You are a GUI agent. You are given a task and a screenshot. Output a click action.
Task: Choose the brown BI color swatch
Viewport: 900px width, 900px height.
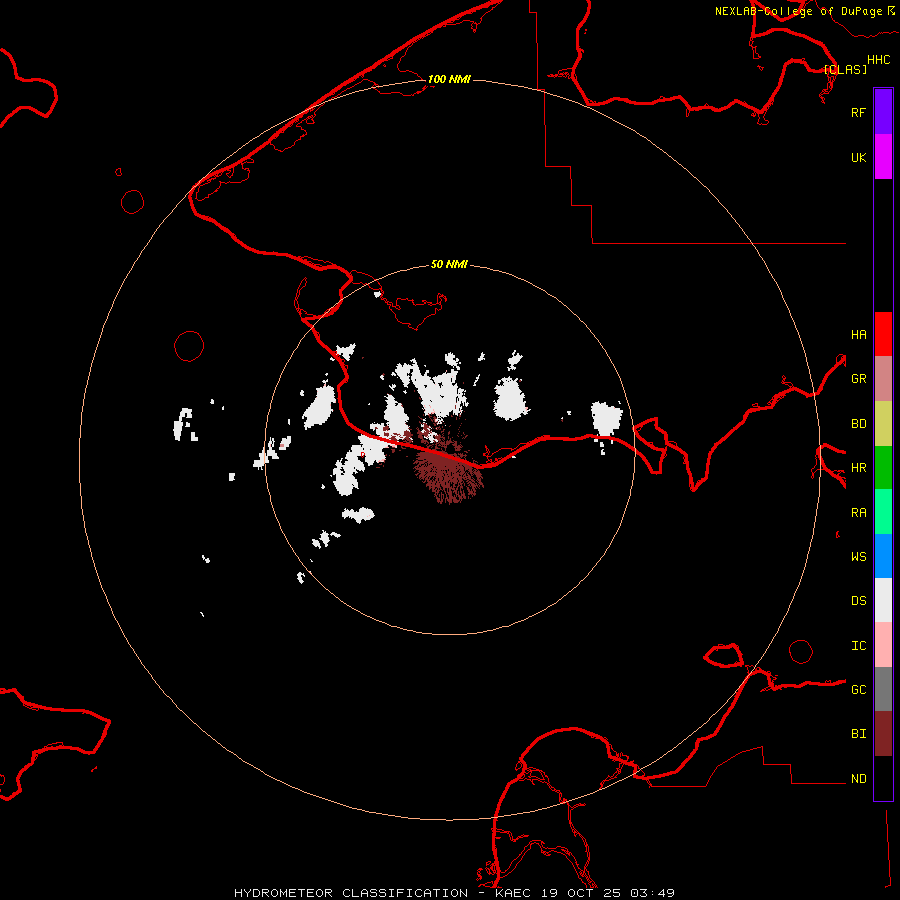[x=883, y=733]
